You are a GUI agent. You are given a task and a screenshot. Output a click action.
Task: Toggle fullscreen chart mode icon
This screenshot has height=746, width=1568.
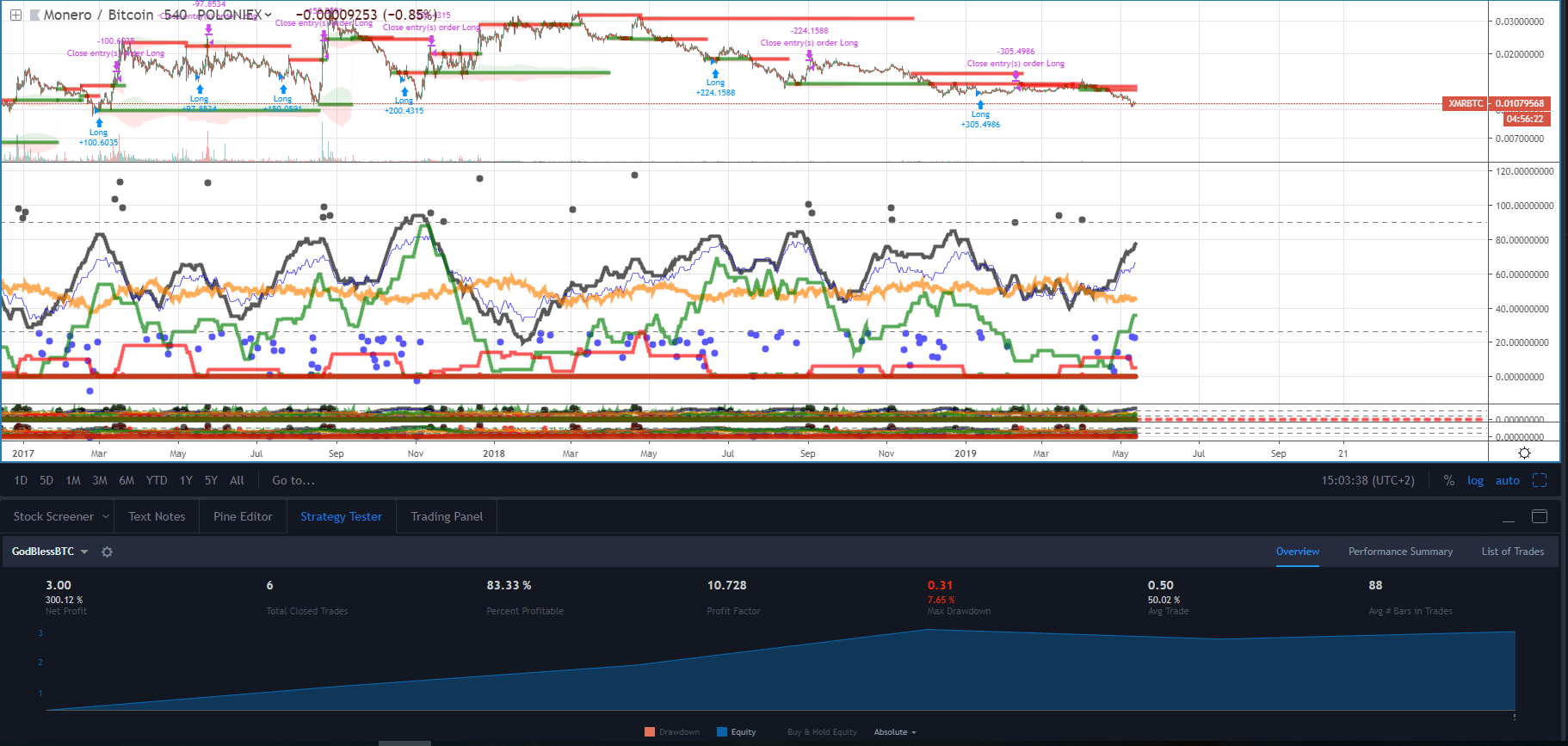pyautogui.click(x=1540, y=480)
